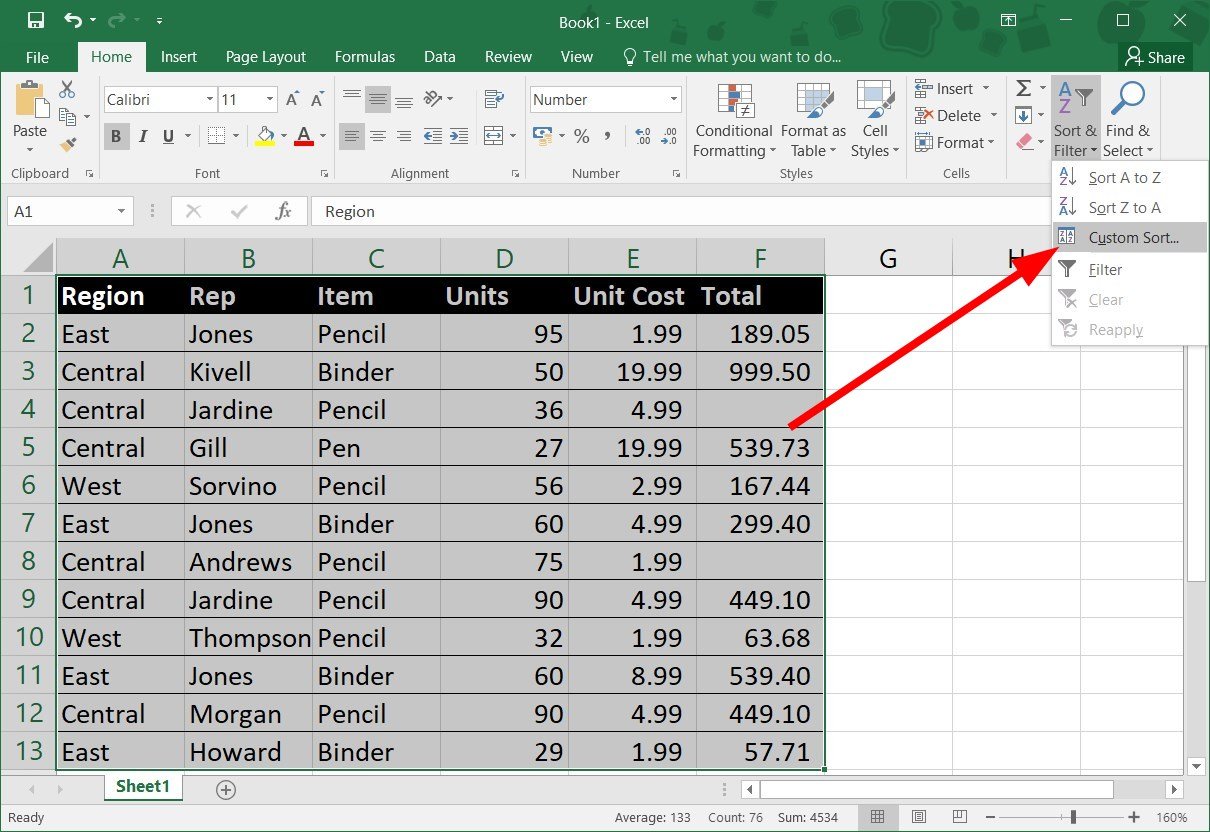Apply Comma Style number format
The image size is (1210, 832).
click(609, 136)
